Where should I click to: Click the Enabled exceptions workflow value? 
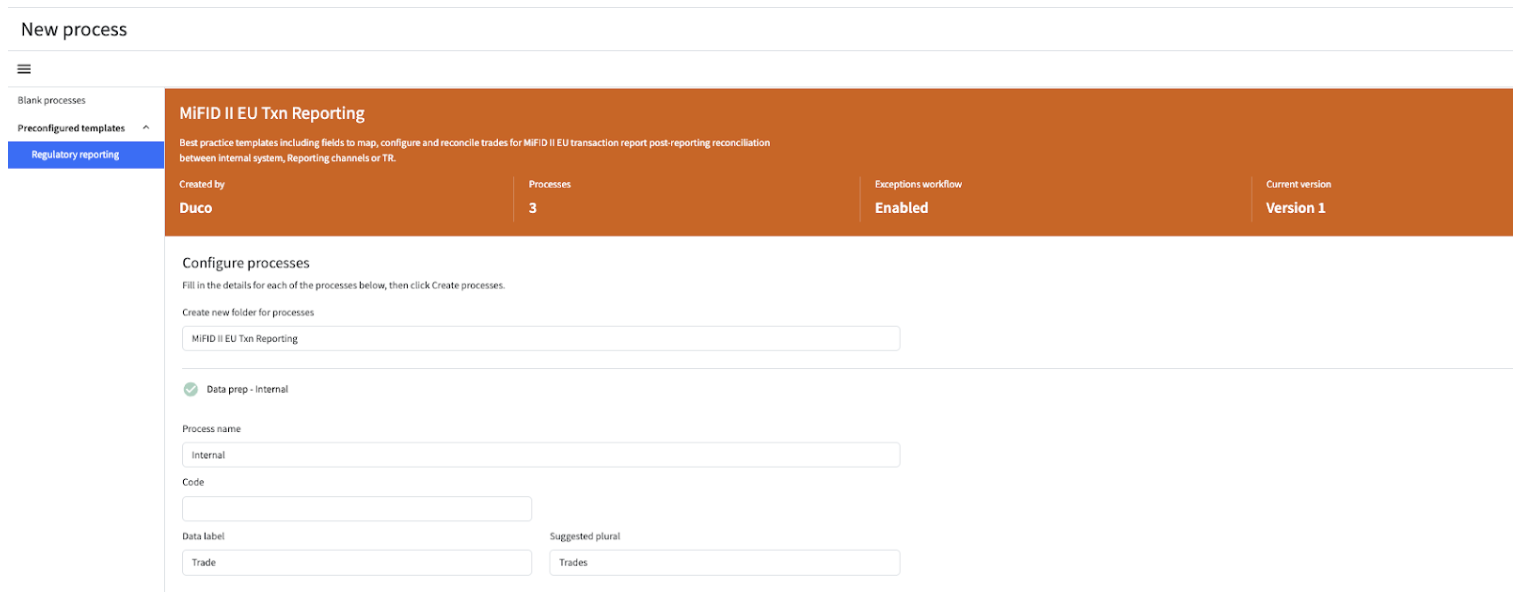(902, 208)
